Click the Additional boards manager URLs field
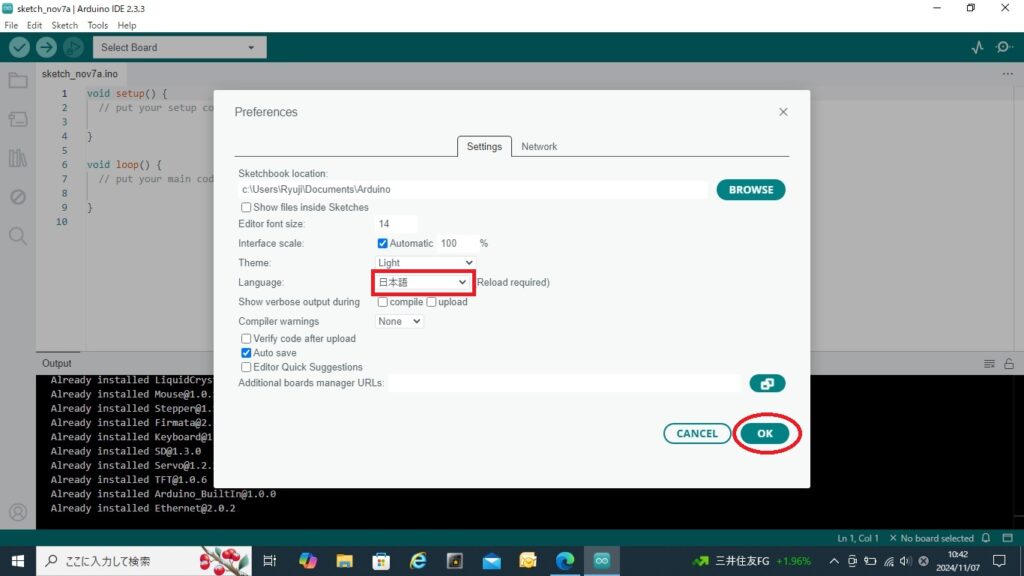The height and width of the screenshot is (576, 1024). 564,383
